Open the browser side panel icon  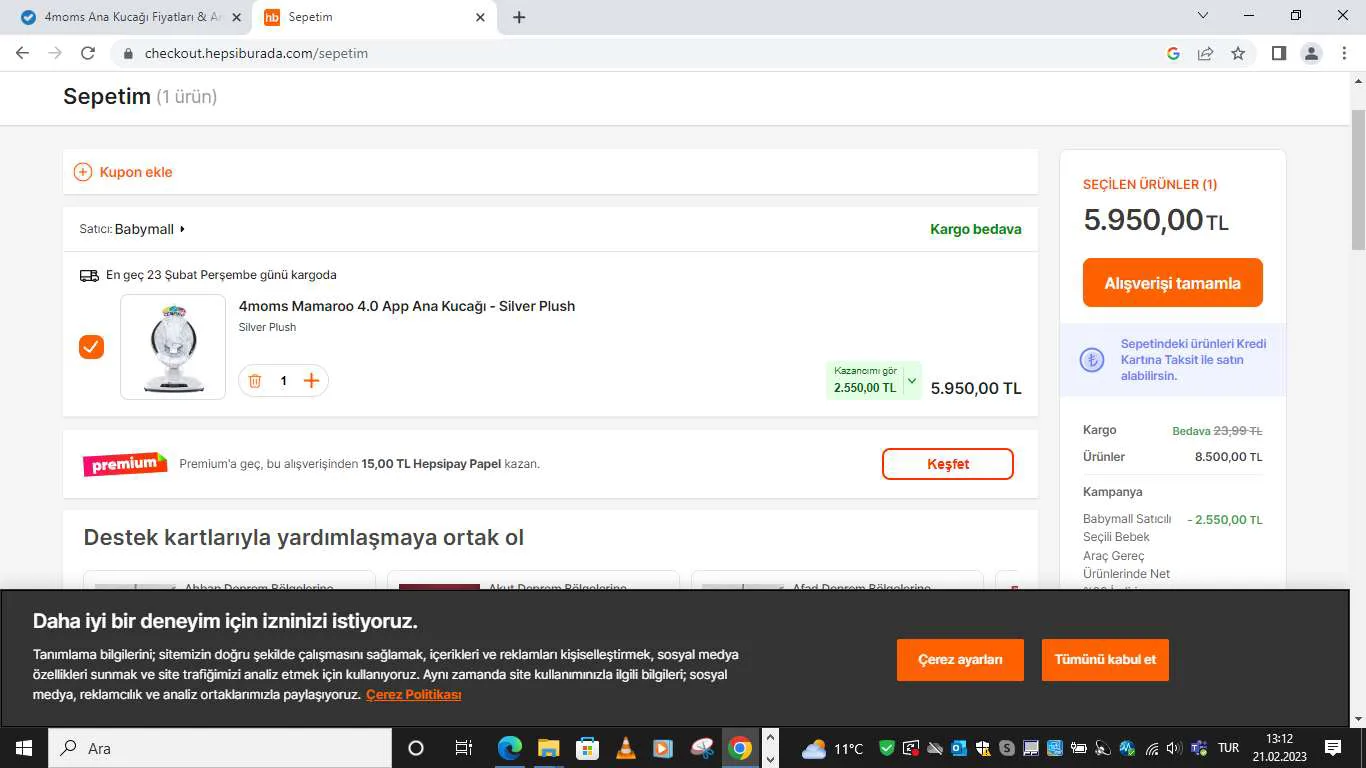point(1279,54)
